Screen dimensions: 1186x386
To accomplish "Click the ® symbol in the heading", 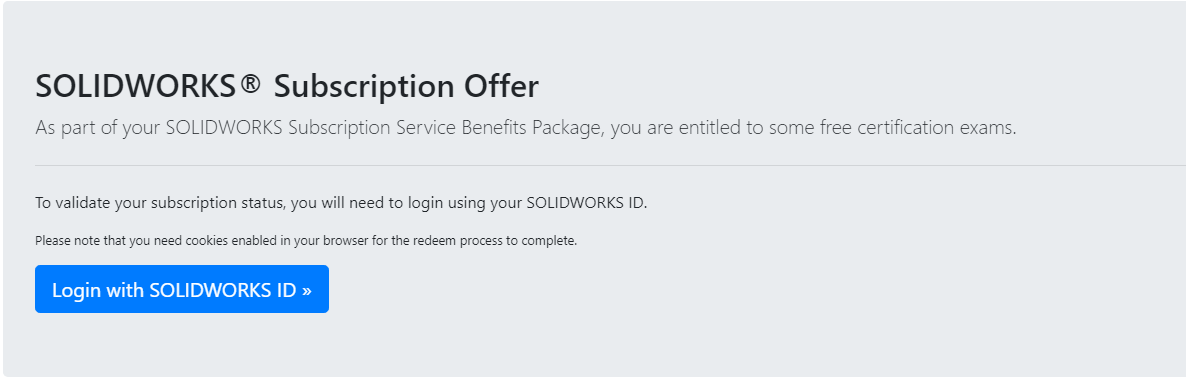I will tap(250, 85).
